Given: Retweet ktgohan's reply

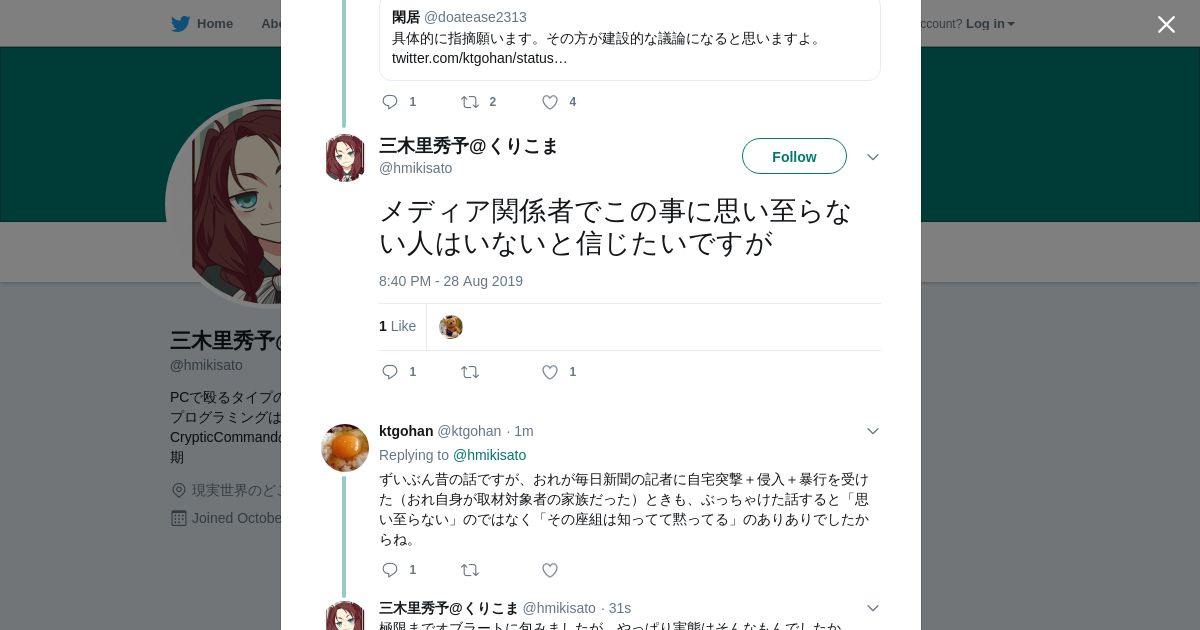Looking at the screenshot, I should pyautogui.click(x=470, y=570).
